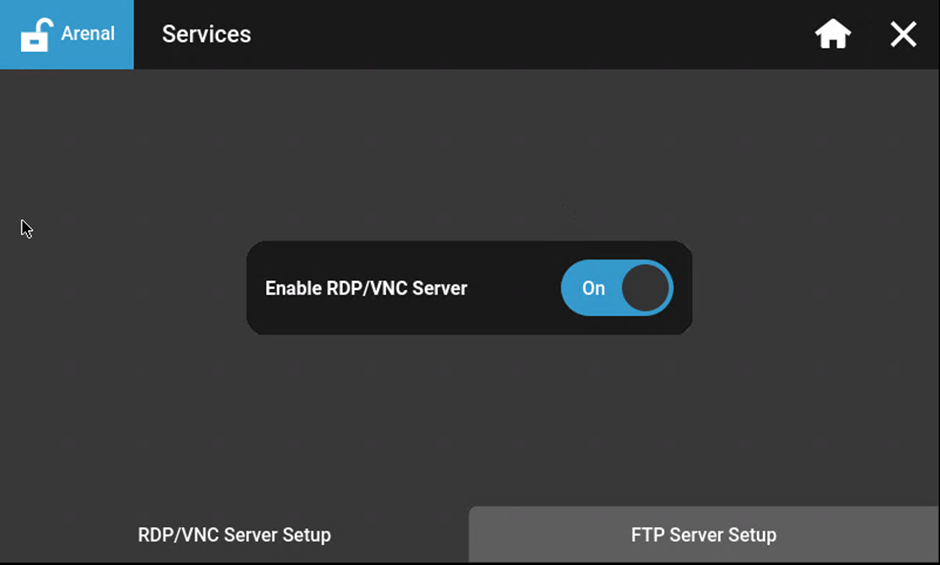Click the Services page title

(x=206, y=34)
